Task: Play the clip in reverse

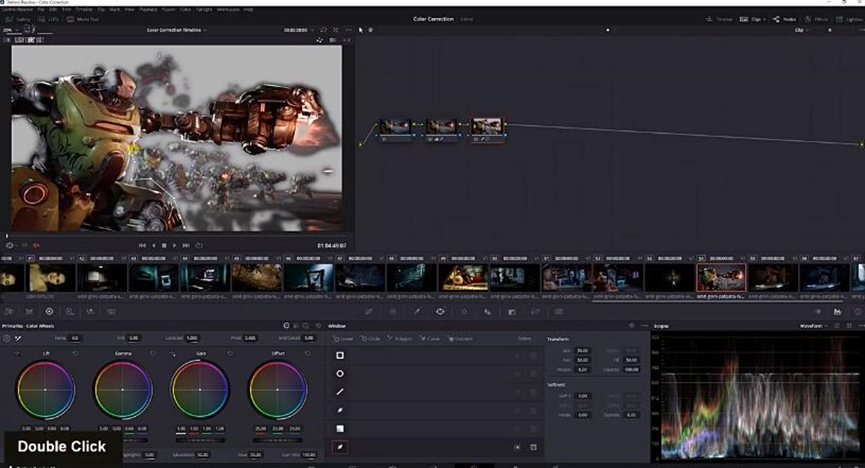Action: click(153, 245)
